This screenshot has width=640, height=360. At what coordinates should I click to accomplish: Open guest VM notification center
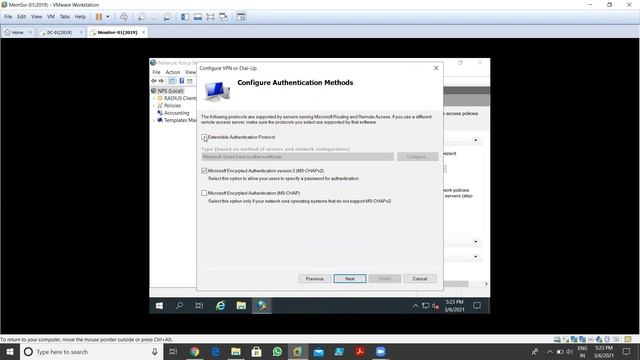(x=477, y=305)
